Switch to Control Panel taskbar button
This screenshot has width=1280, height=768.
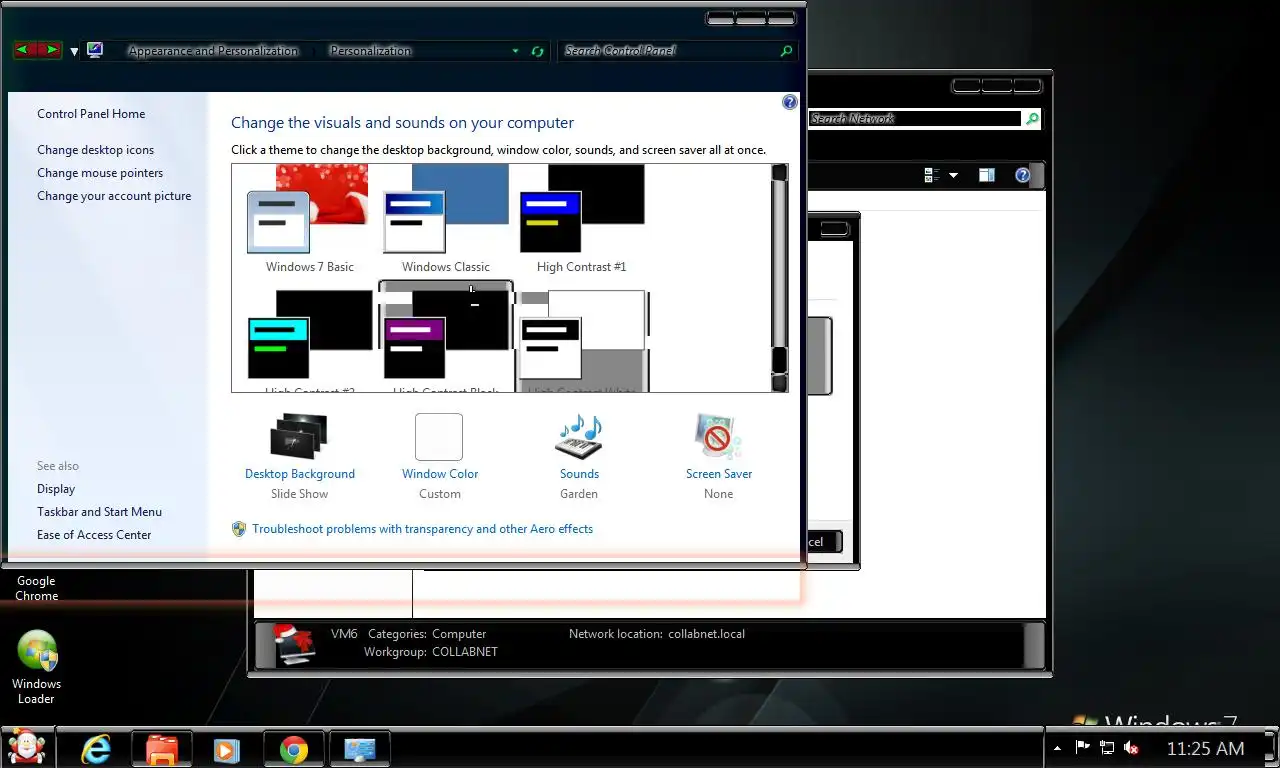(x=359, y=749)
